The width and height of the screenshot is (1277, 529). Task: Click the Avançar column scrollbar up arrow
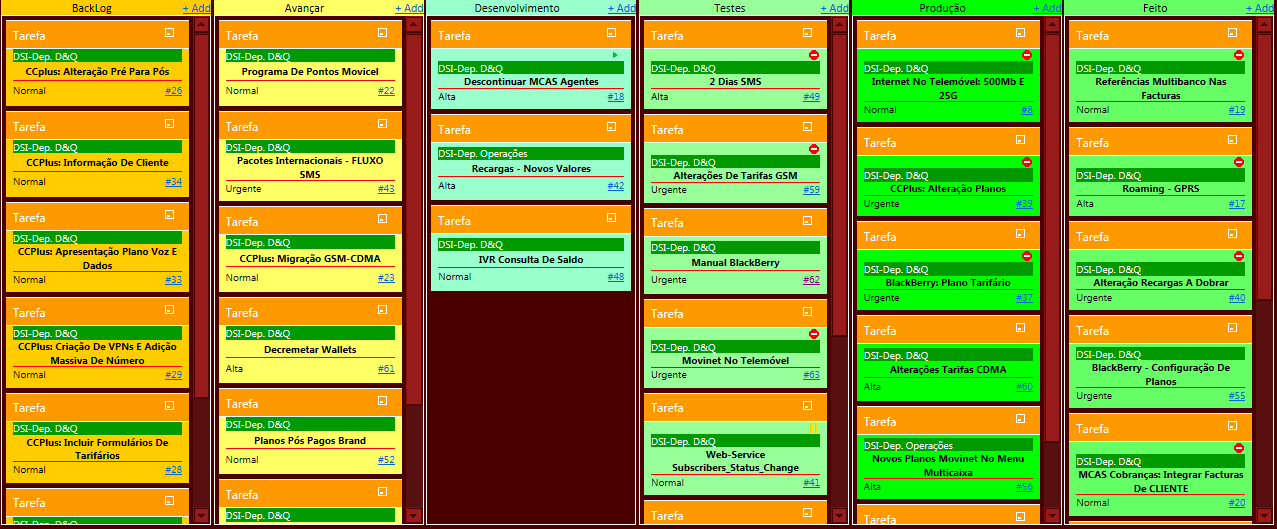(414, 25)
